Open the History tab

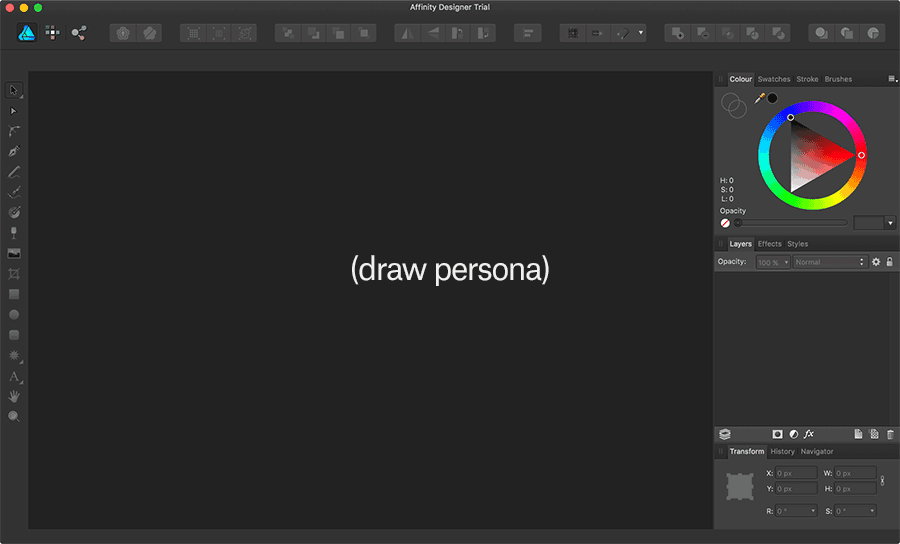pos(782,452)
